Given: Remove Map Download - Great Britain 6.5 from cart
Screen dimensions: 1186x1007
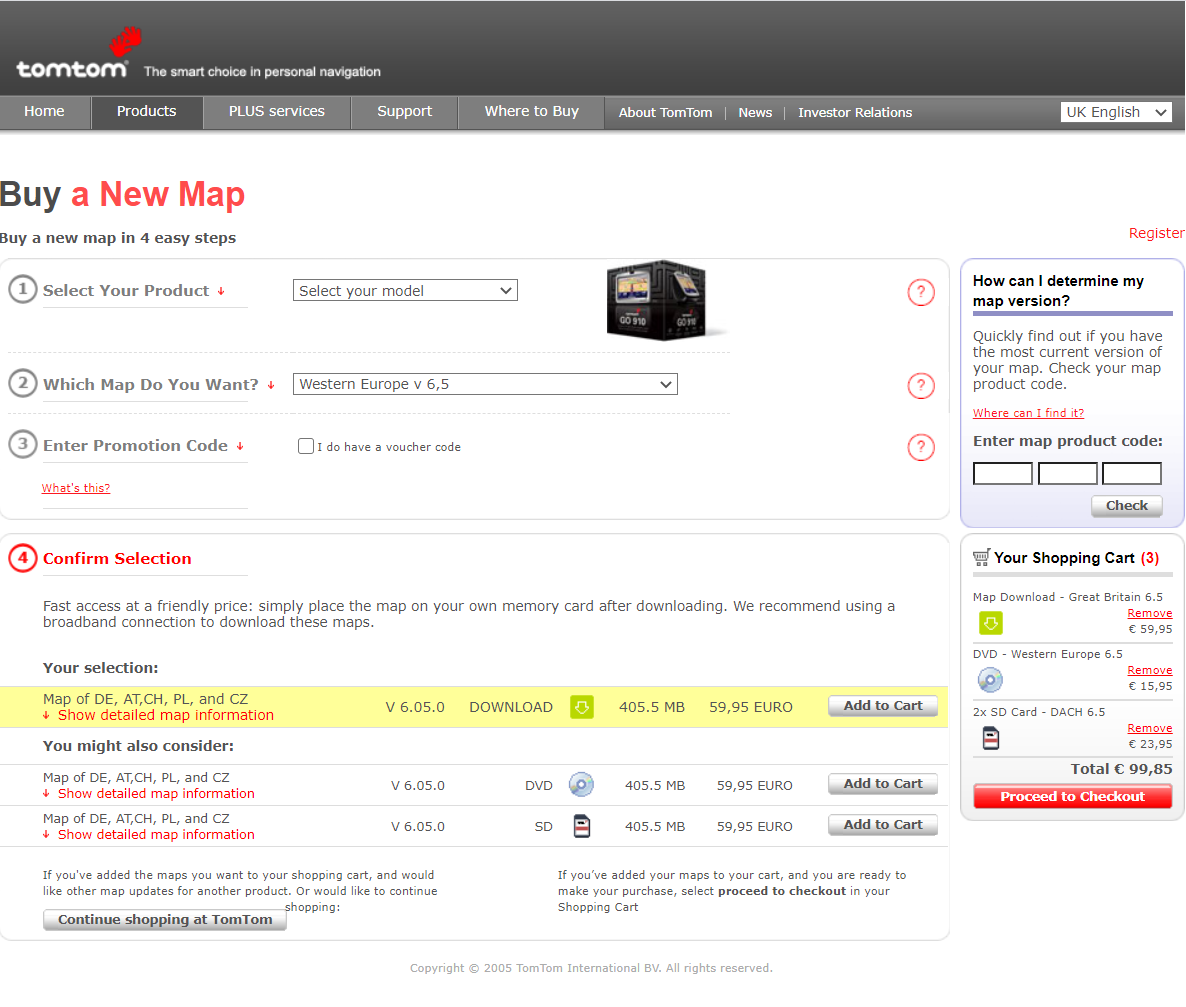Looking at the screenshot, I should [1150, 614].
